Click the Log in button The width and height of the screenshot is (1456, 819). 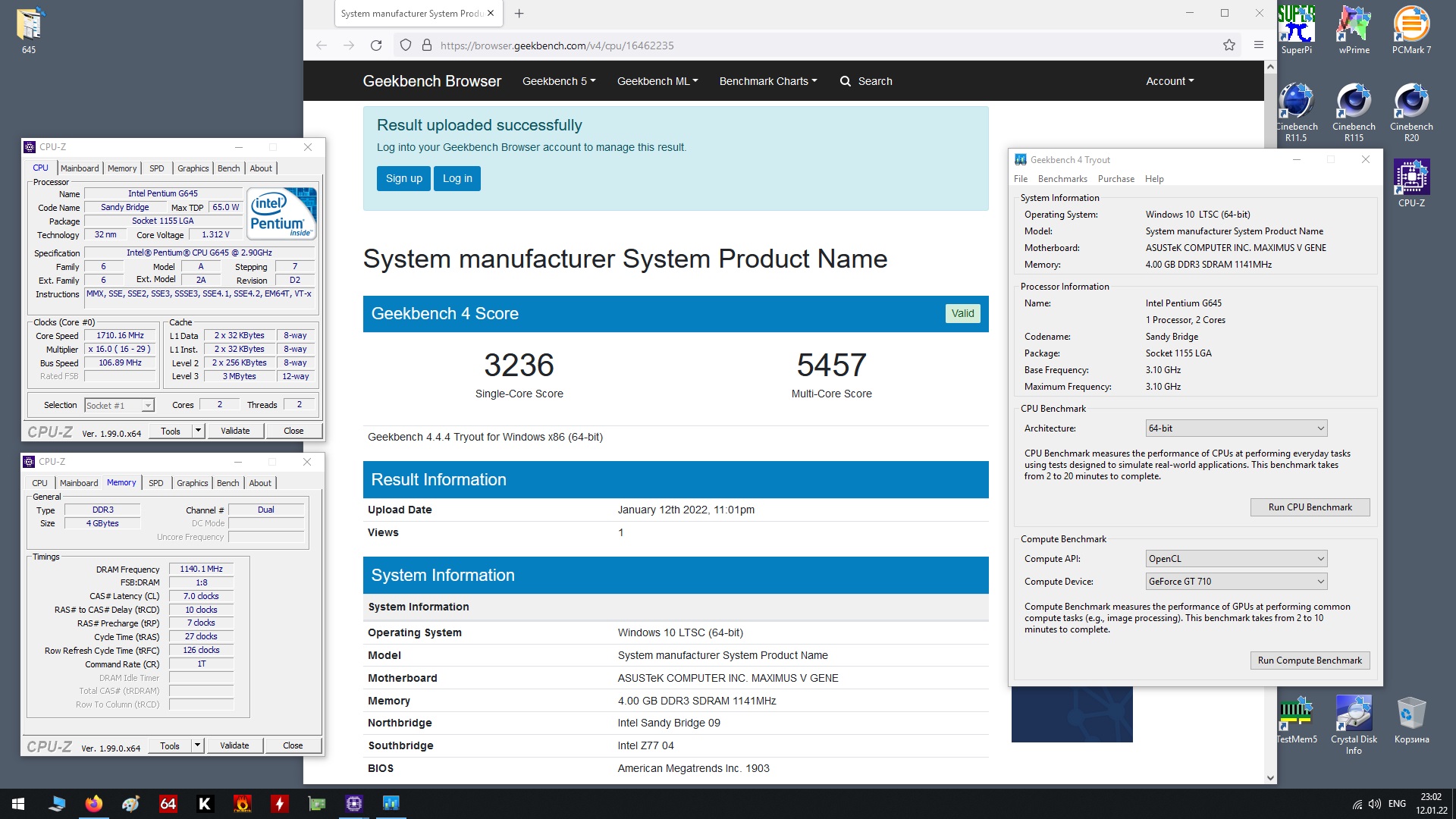[457, 179]
